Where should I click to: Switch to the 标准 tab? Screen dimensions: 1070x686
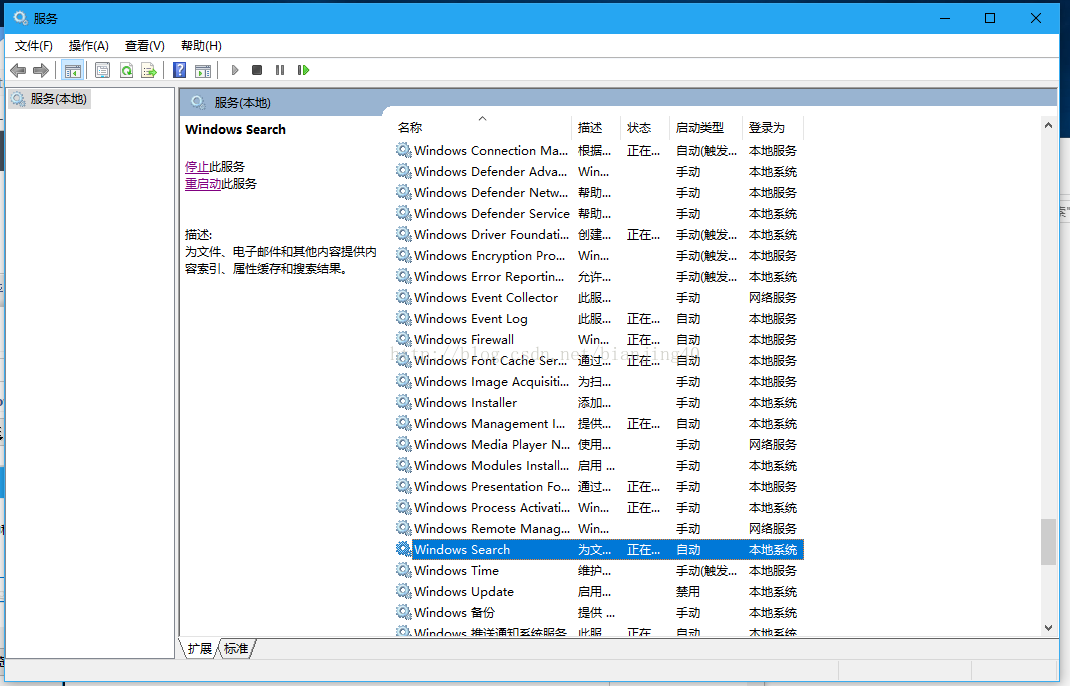tap(236, 648)
